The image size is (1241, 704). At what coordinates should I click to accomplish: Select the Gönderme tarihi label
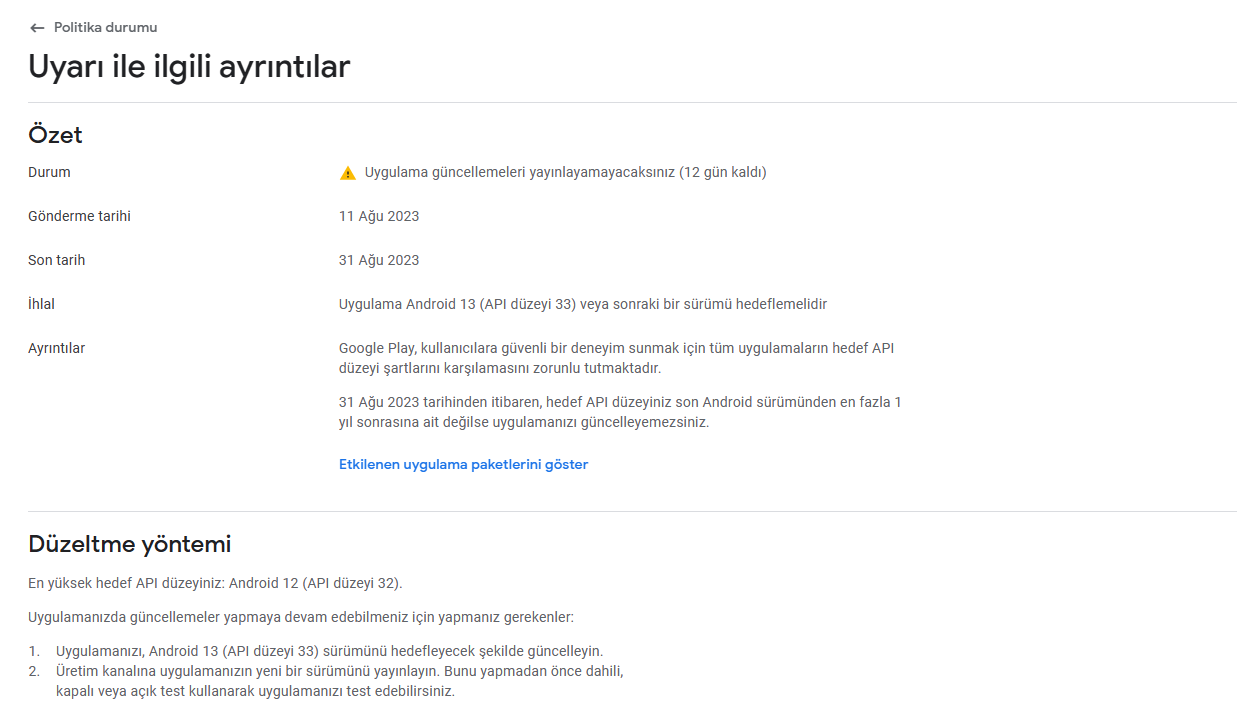(79, 216)
